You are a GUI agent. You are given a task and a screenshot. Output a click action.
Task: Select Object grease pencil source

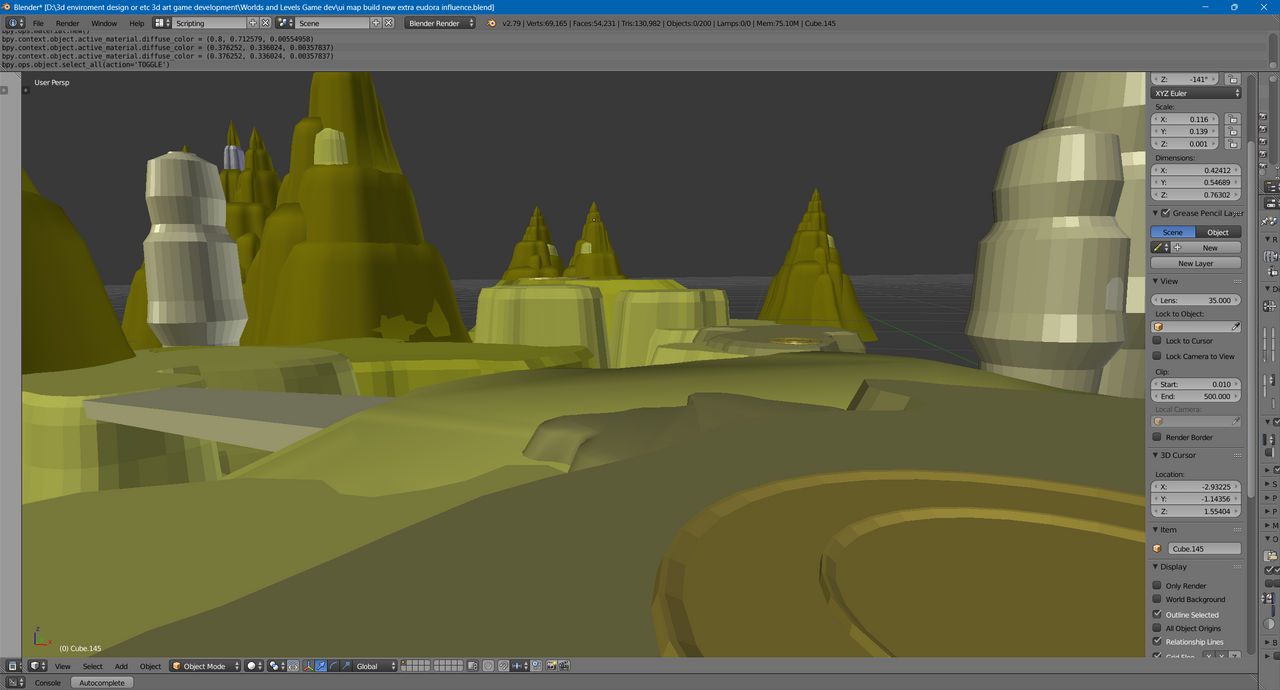tap(1218, 232)
